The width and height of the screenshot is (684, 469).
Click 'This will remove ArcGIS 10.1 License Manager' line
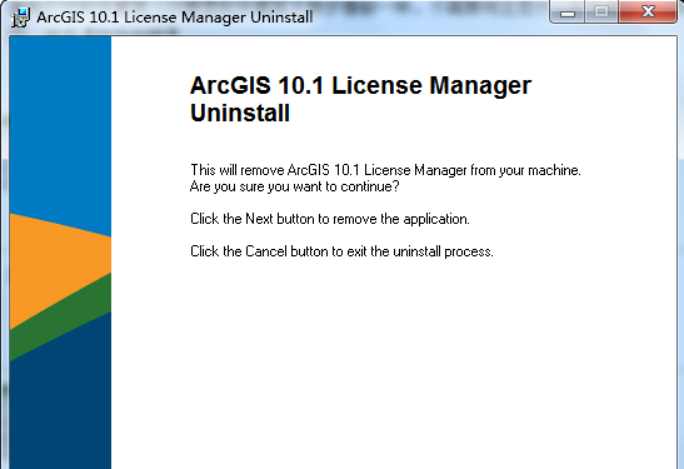pyautogui.click(x=386, y=170)
